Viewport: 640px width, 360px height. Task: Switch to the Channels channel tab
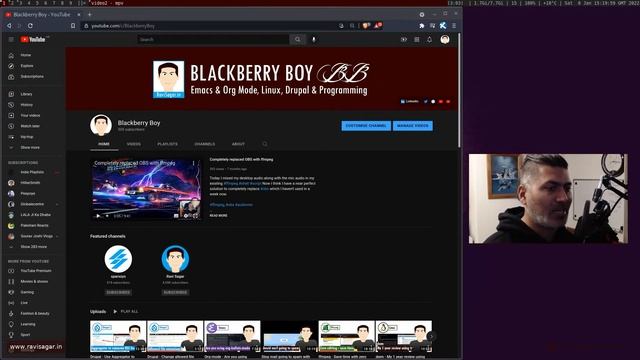204,144
